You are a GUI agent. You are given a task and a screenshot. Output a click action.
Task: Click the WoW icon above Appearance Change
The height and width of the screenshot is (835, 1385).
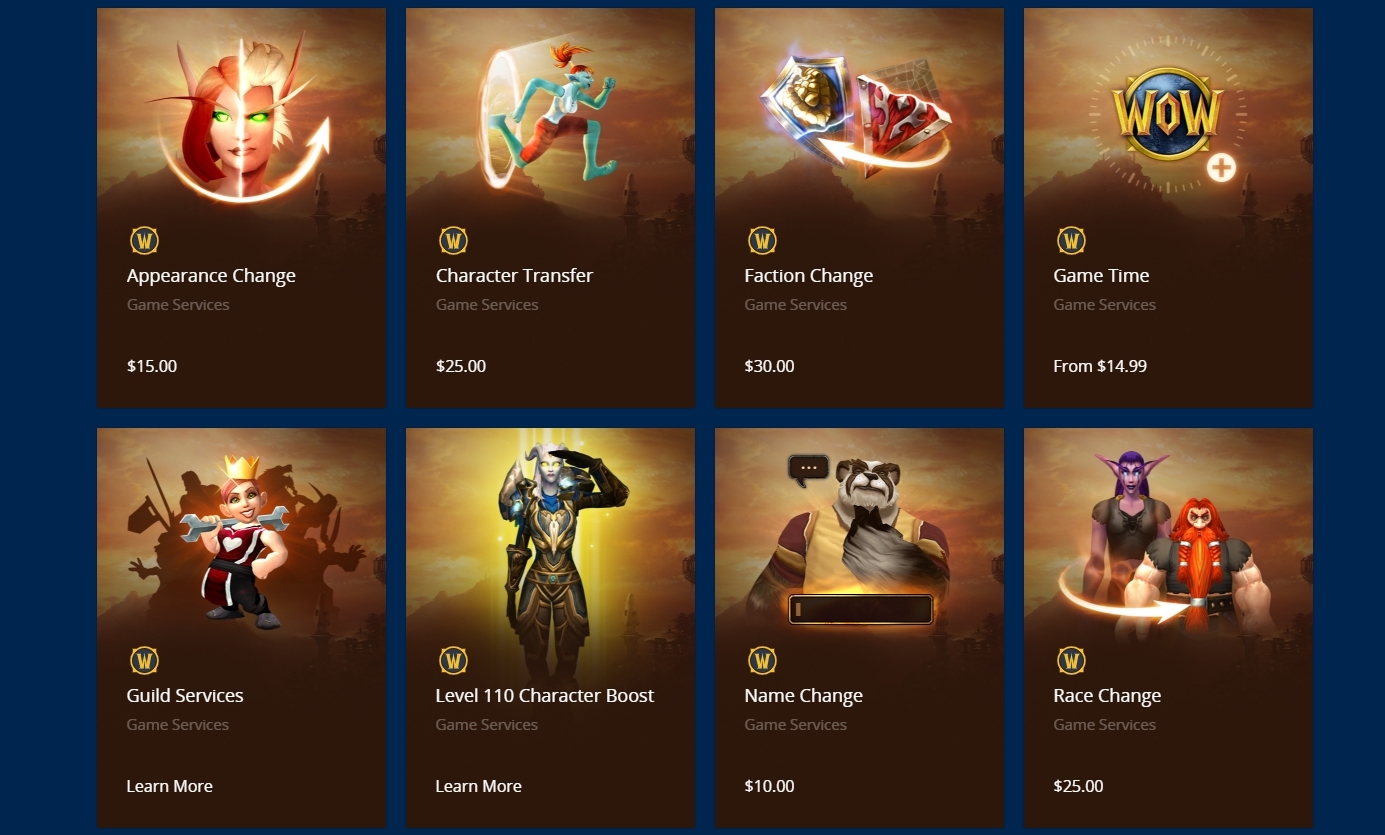pyautogui.click(x=145, y=241)
